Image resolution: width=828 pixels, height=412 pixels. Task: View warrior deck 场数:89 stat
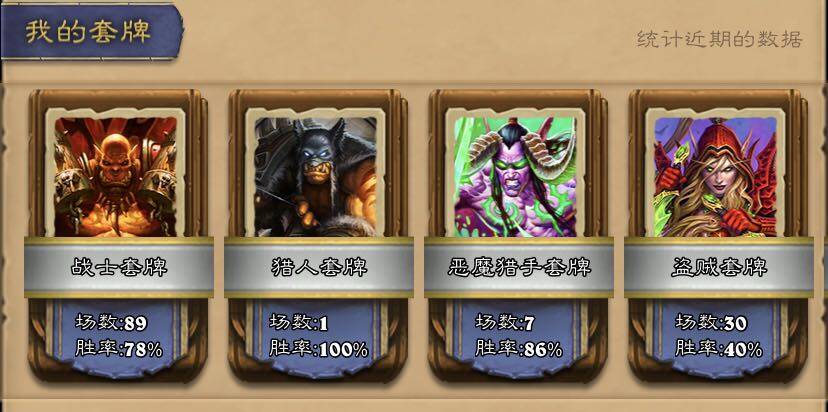point(111,323)
